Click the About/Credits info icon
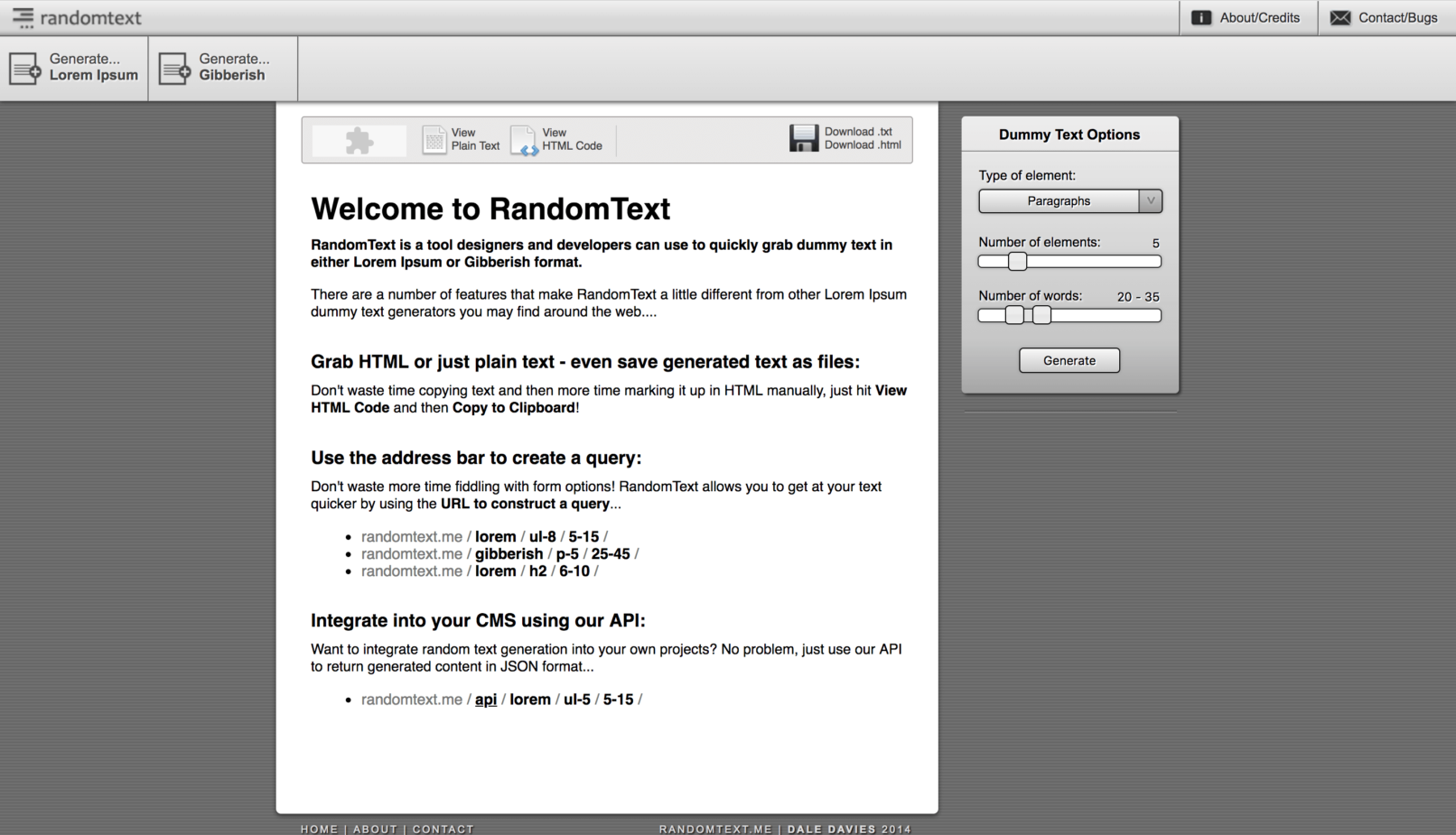 pos(1200,18)
